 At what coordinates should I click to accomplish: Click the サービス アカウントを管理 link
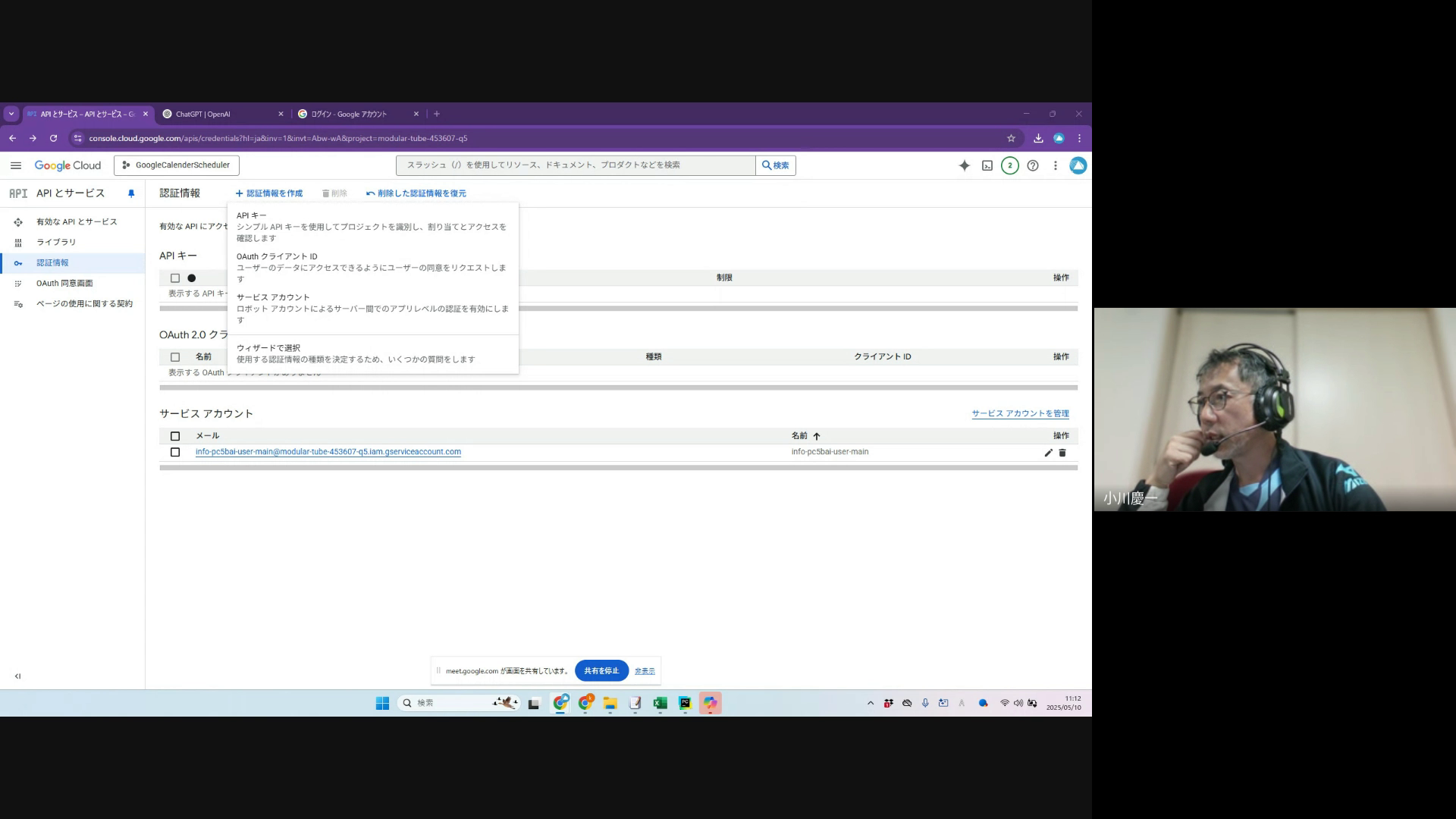pos(1020,413)
